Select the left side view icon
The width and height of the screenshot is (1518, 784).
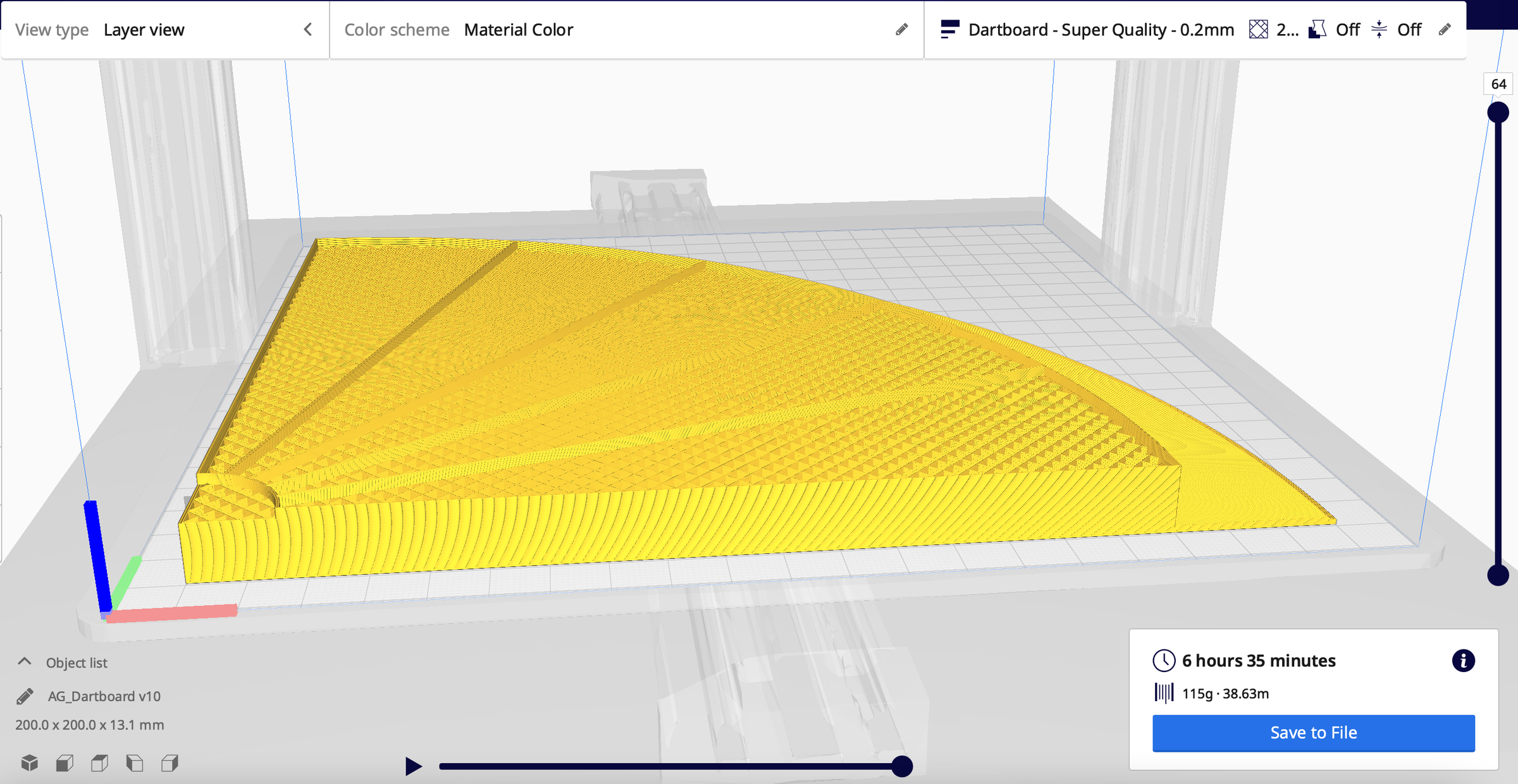[134, 764]
